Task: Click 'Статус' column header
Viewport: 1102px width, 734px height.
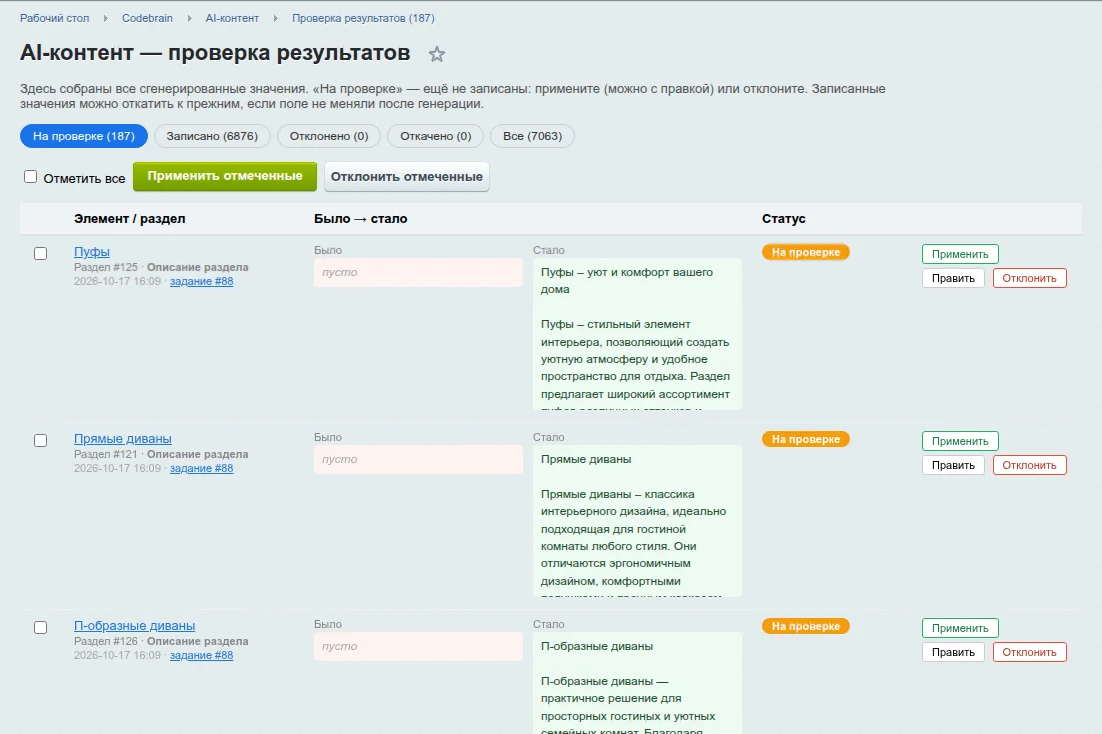Action: (x=784, y=219)
